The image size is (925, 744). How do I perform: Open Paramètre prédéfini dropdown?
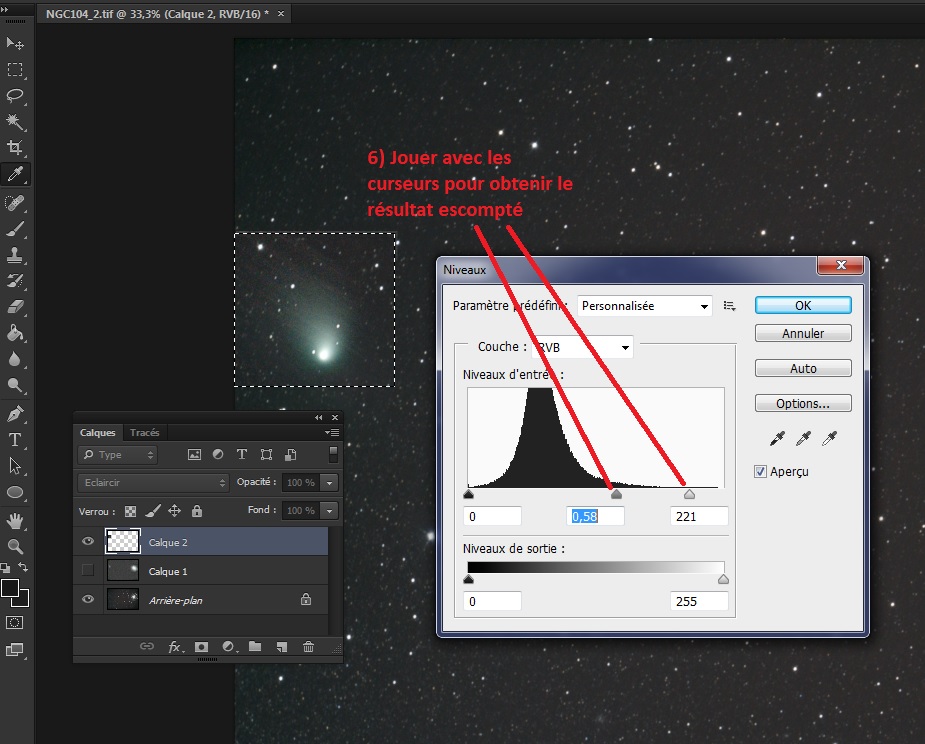click(644, 306)
